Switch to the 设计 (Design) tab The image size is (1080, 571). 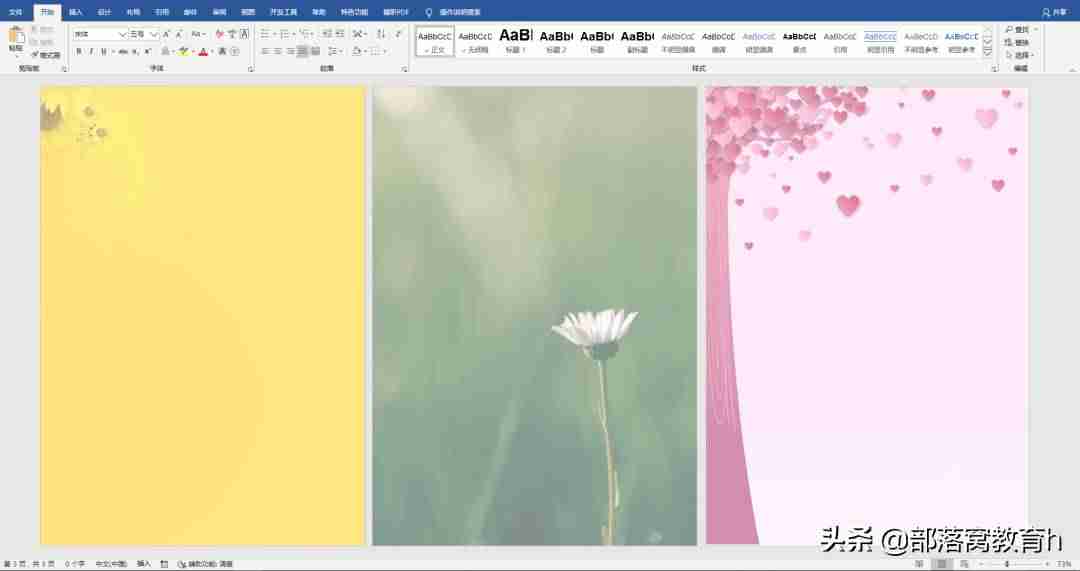(x=104, y=12)
